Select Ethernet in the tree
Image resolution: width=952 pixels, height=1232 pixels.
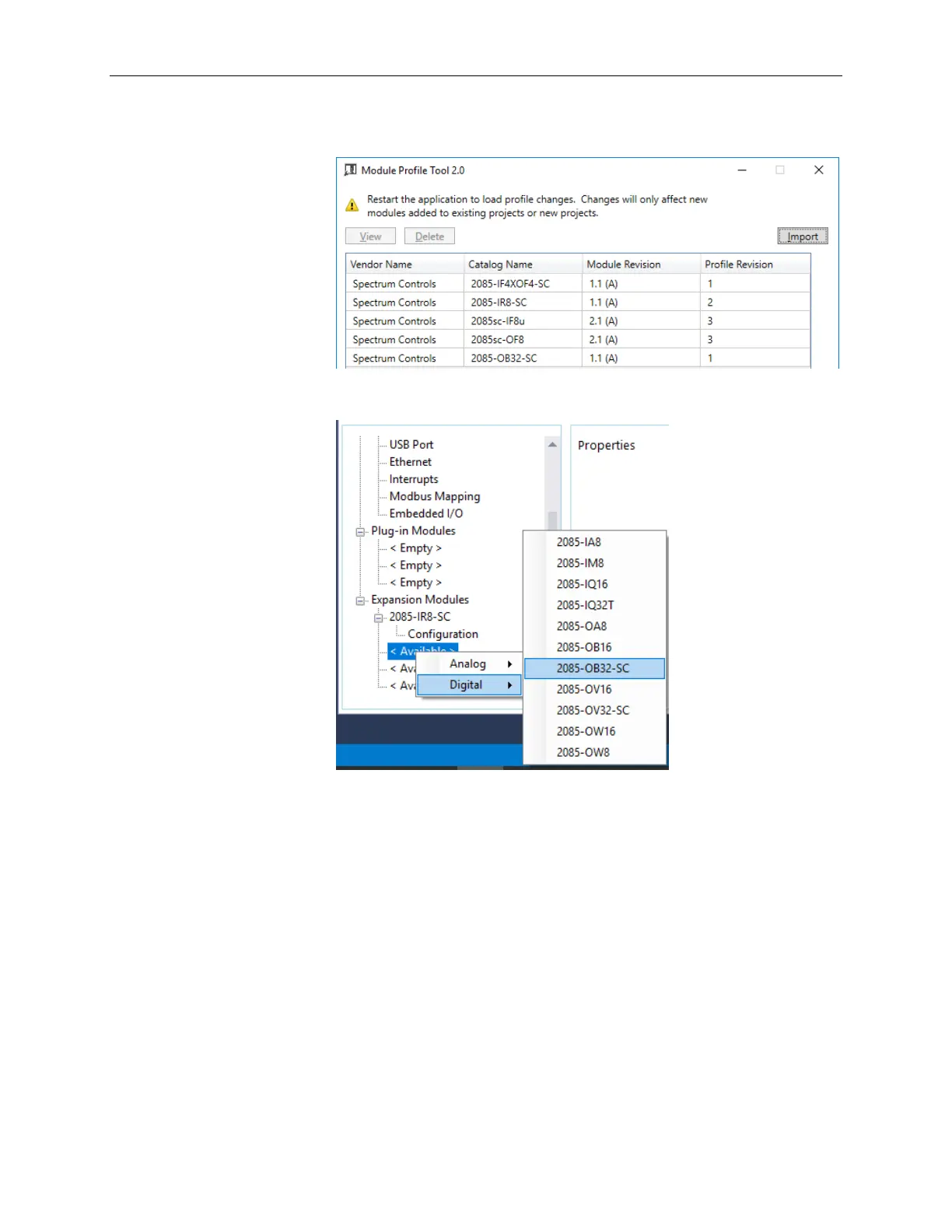click(x=411, y=462)
